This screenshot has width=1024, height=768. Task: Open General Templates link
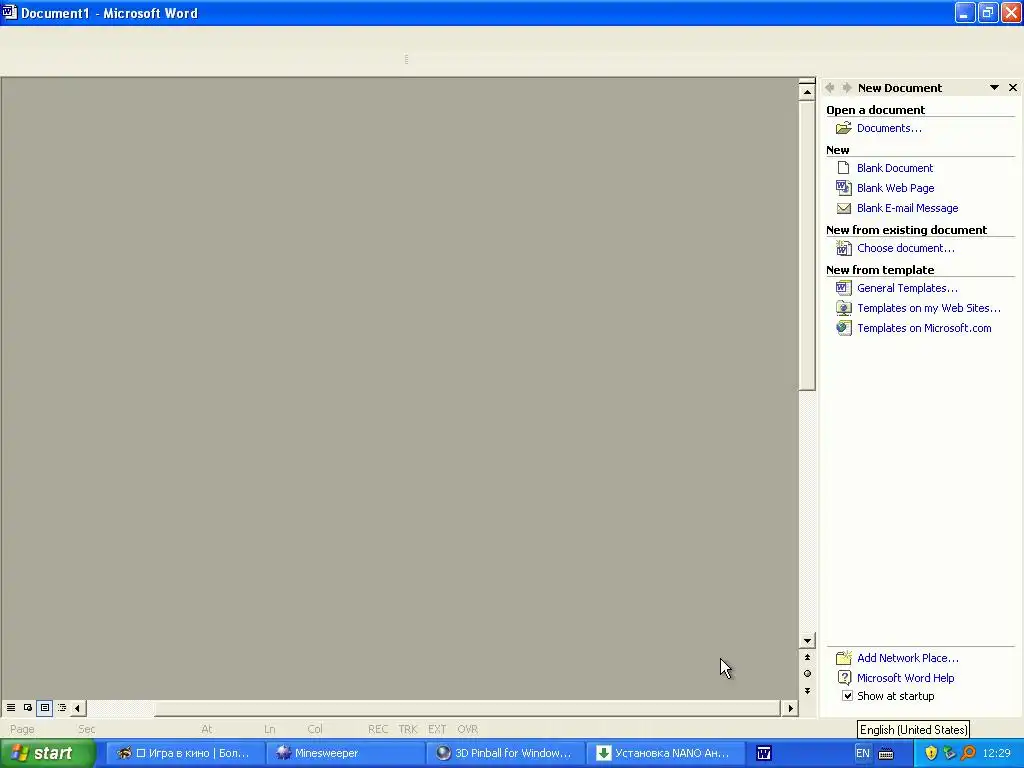click(x=907, y=288)
